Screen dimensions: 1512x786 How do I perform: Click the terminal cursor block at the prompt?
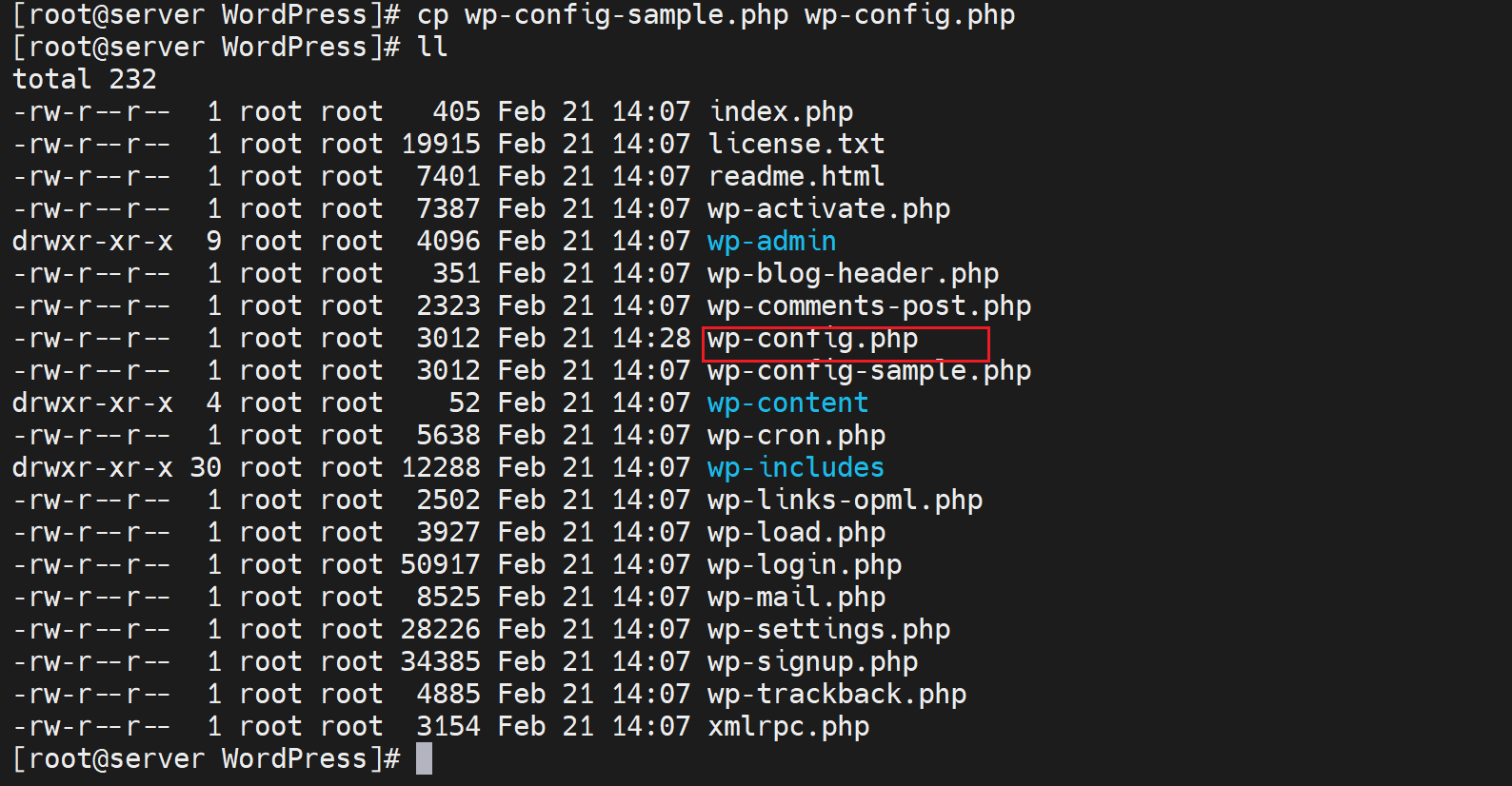click(424, 758)
